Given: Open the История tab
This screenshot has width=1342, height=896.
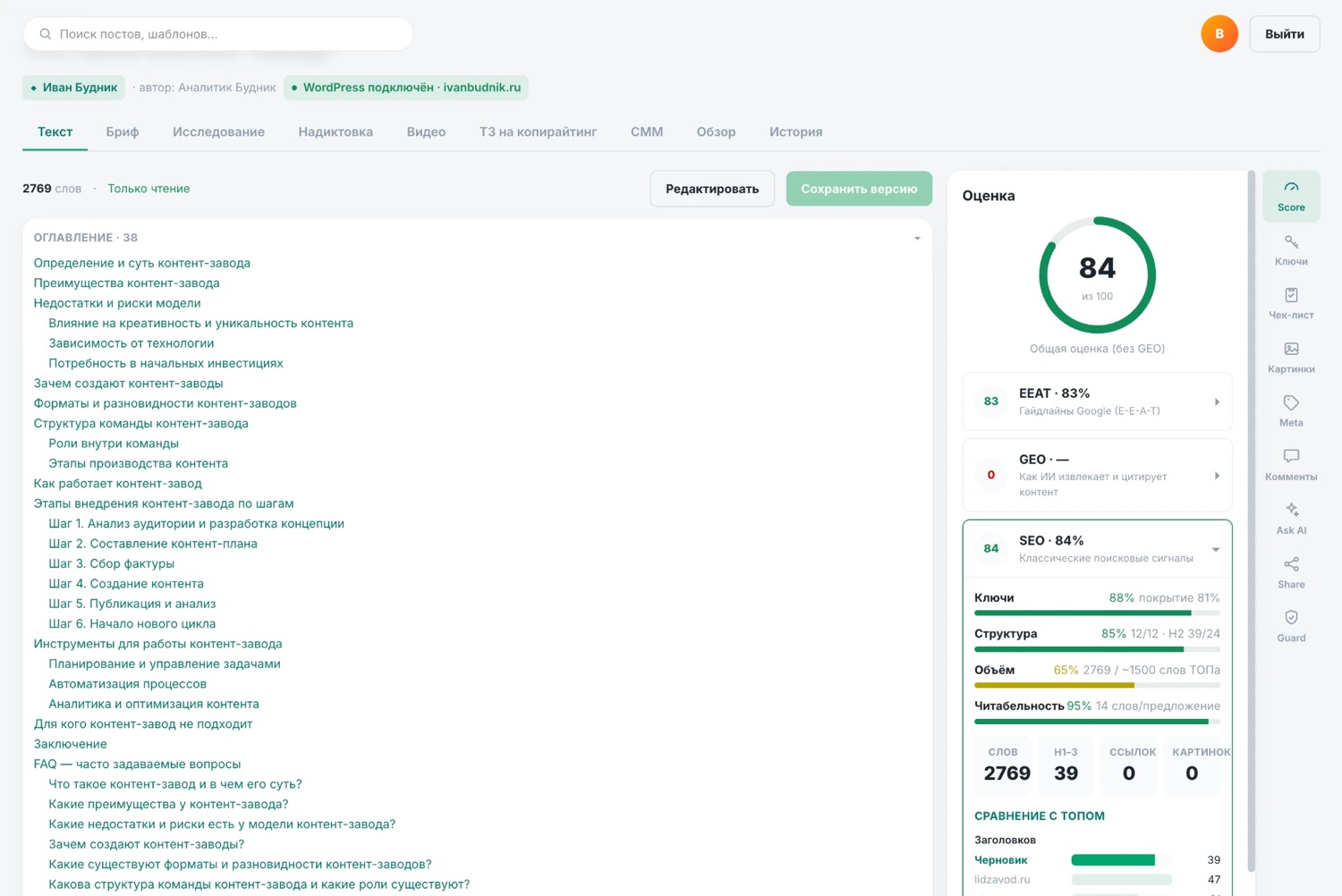Looking at the screenshot, I should click(x=795, y=131).
